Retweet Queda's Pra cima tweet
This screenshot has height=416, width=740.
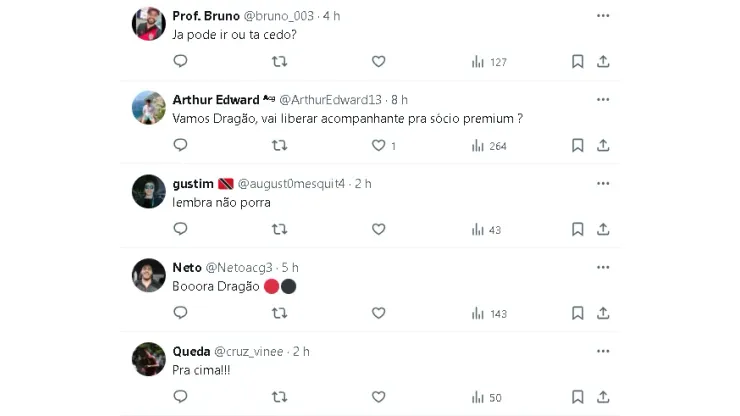point(280,398)
